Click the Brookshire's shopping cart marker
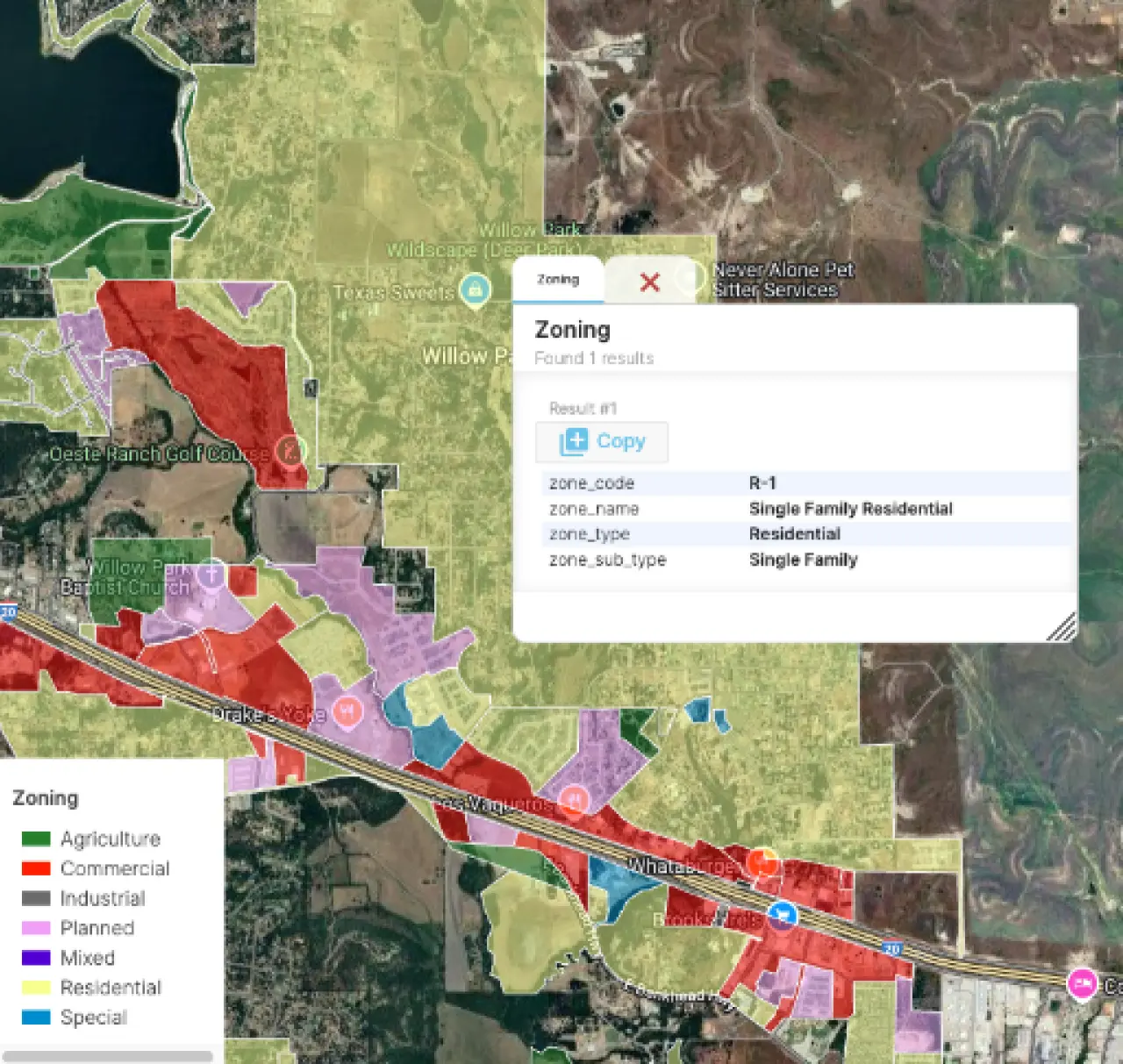This screenshot has width=1123, height=1064. (x=782, y=915)
